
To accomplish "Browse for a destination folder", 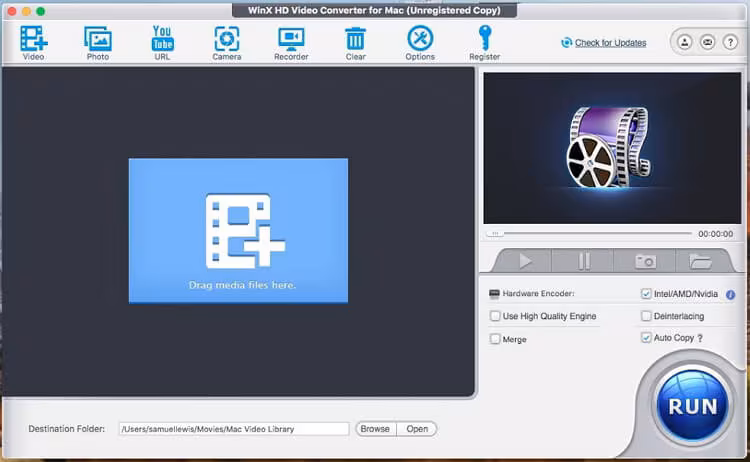I will (x=375, y=429).
